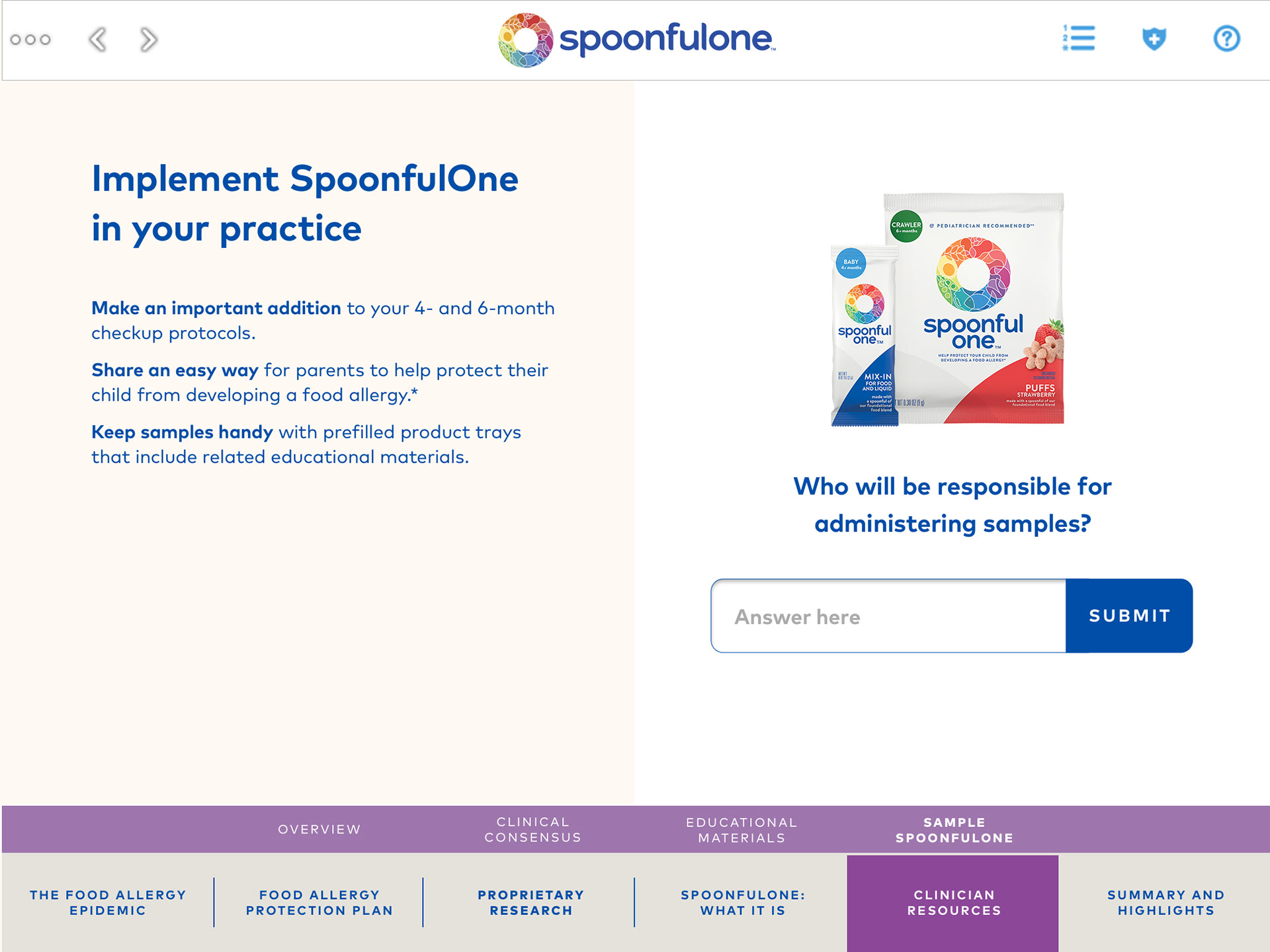
Task: Click the three-dots more options icon
Action: (30, 40)
